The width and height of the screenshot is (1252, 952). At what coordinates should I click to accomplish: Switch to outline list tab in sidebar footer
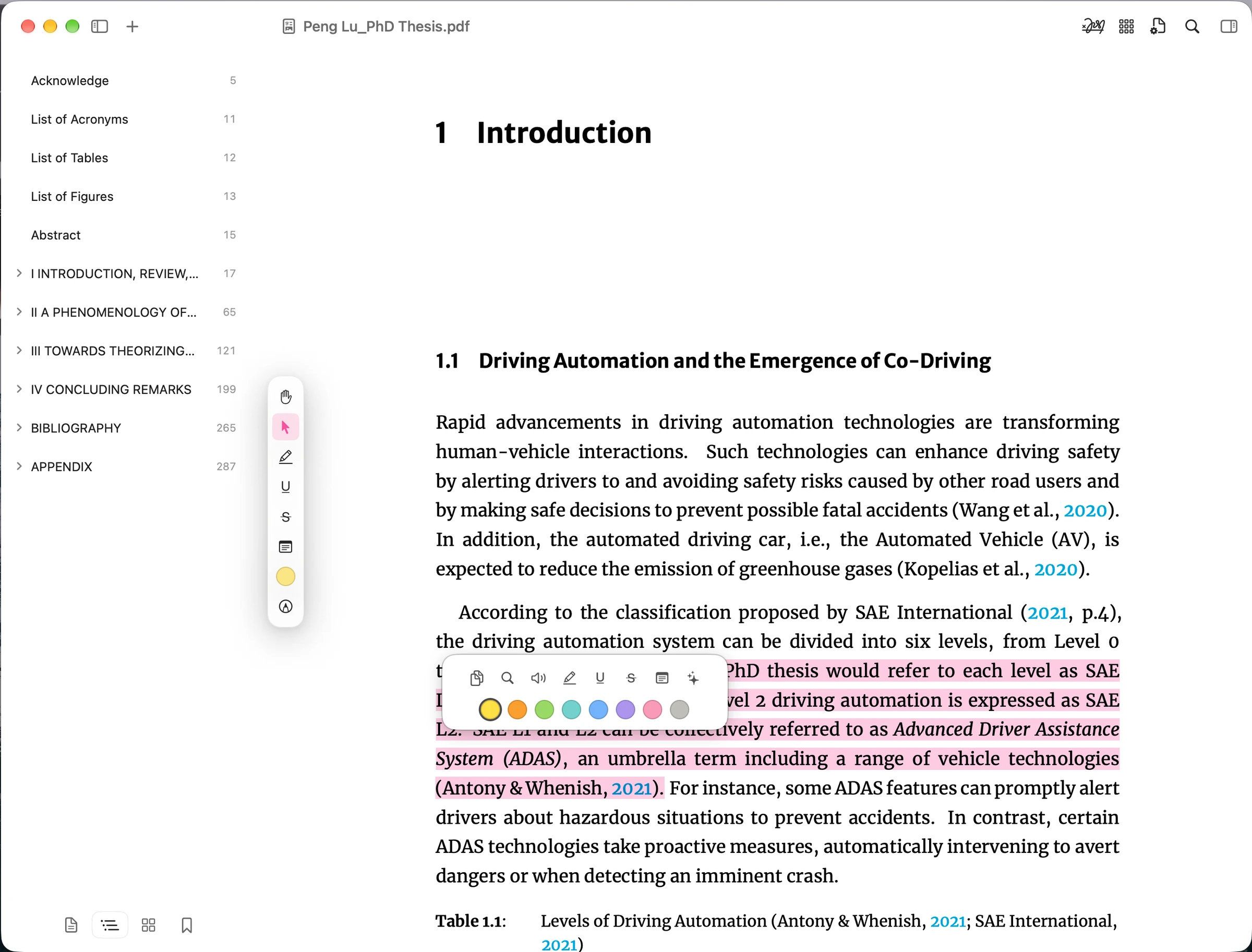click(110, 925)
